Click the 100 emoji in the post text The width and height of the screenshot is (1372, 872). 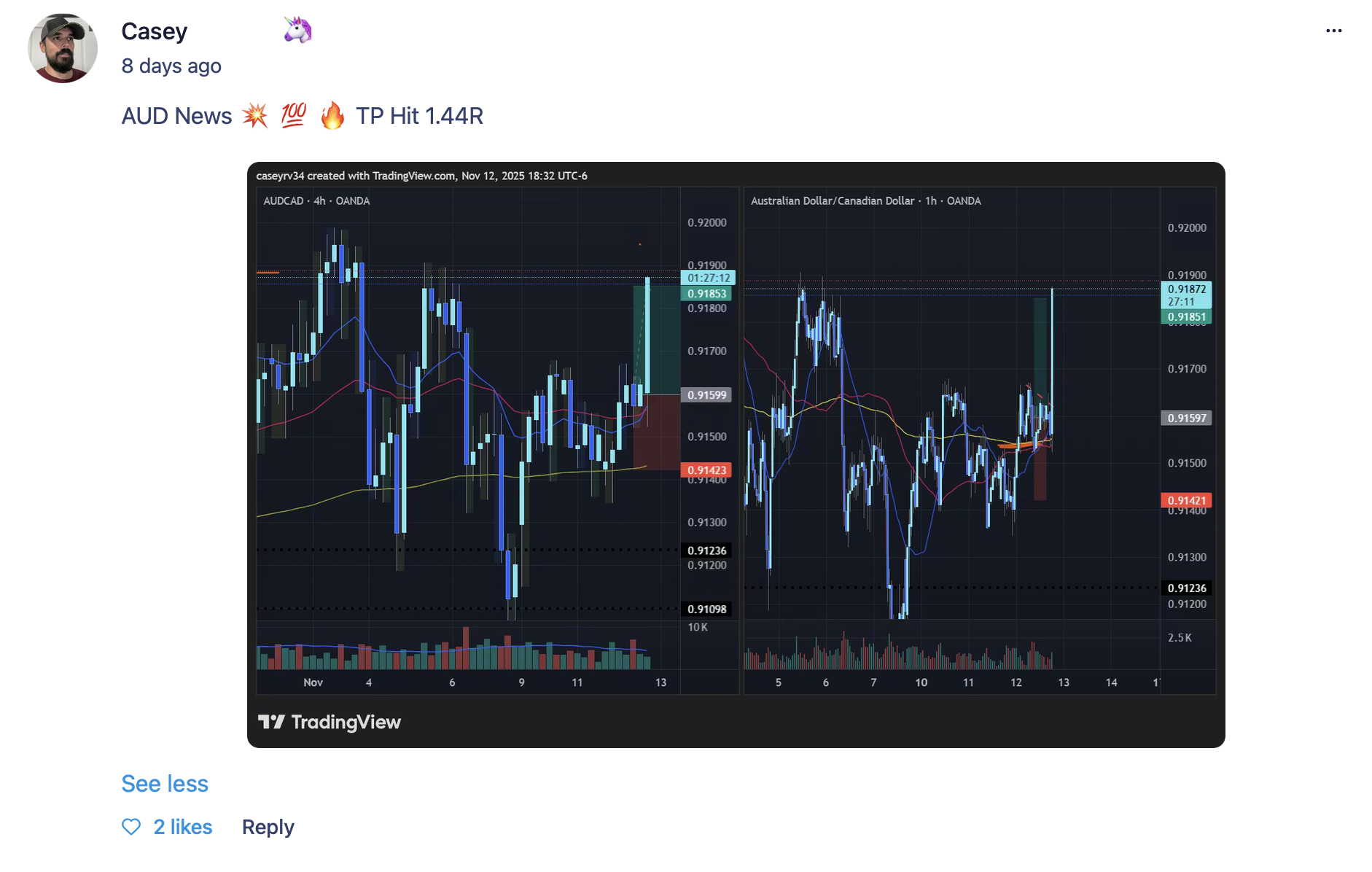294,115
